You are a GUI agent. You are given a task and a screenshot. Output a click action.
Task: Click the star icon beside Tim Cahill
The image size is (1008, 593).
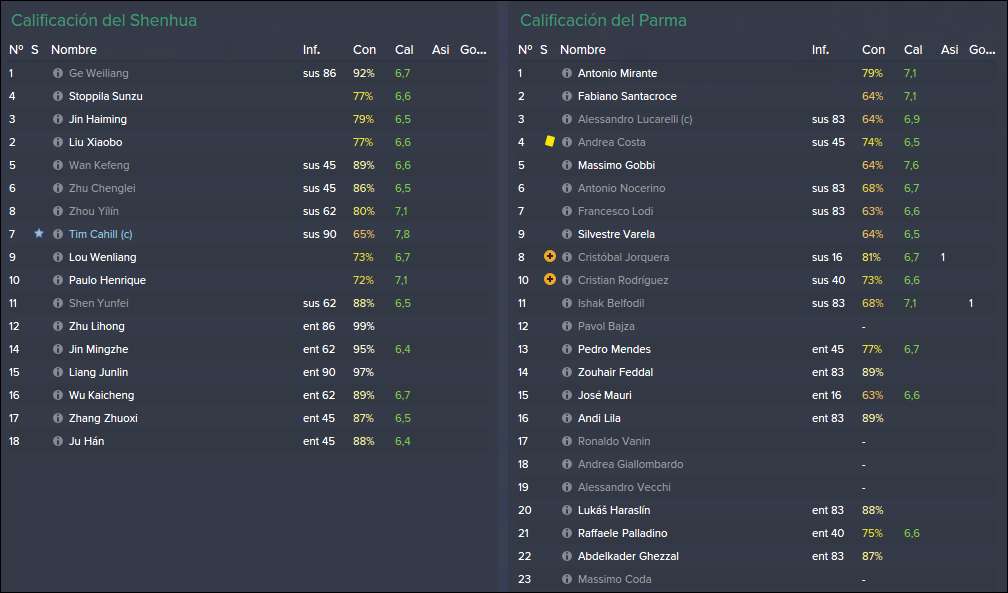39,233
